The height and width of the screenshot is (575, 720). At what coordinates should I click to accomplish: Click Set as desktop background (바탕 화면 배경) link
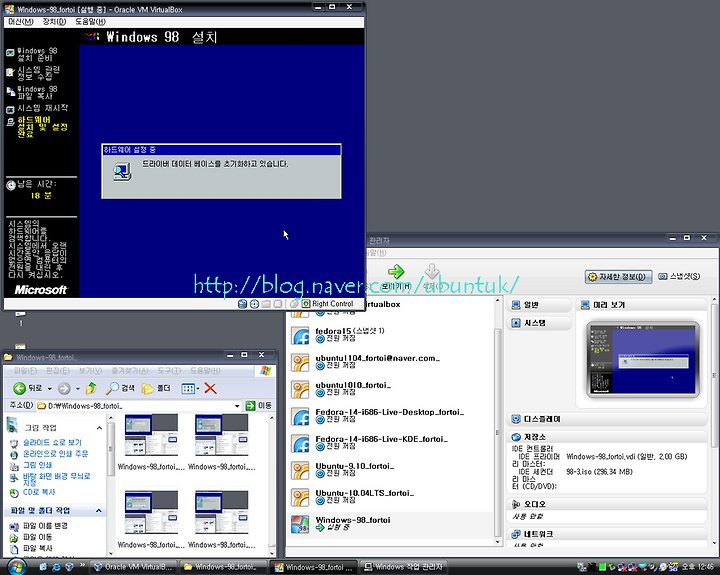pos(56,479)
